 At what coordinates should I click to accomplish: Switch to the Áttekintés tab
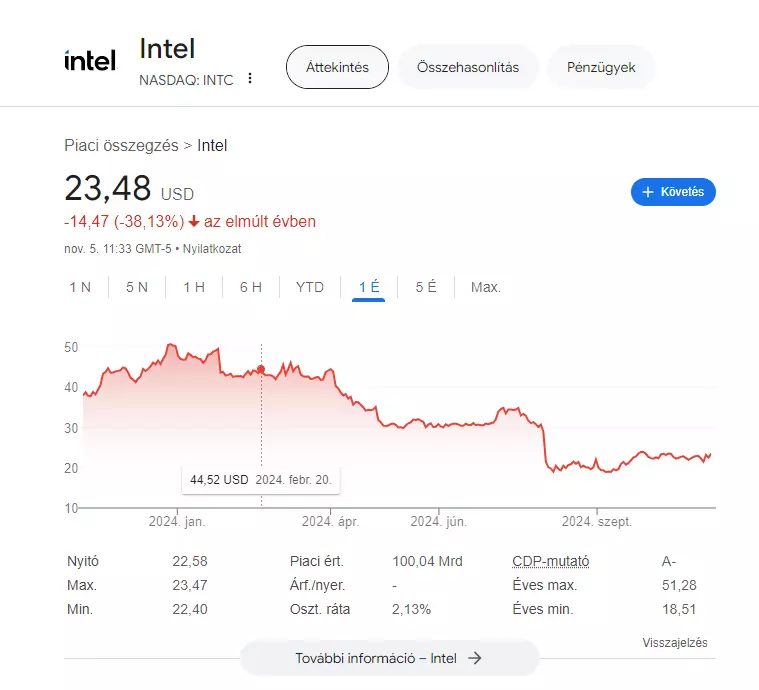point(337,67)
